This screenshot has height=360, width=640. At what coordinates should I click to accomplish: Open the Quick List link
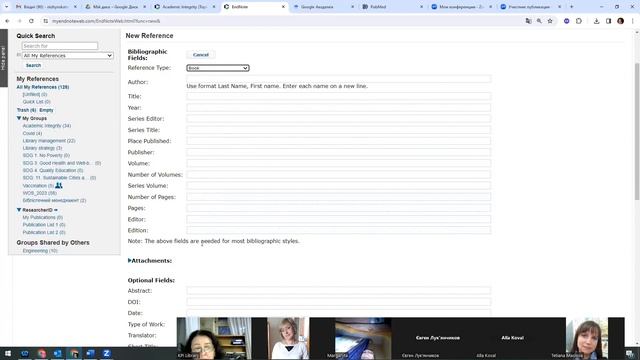tap(37, 102)
